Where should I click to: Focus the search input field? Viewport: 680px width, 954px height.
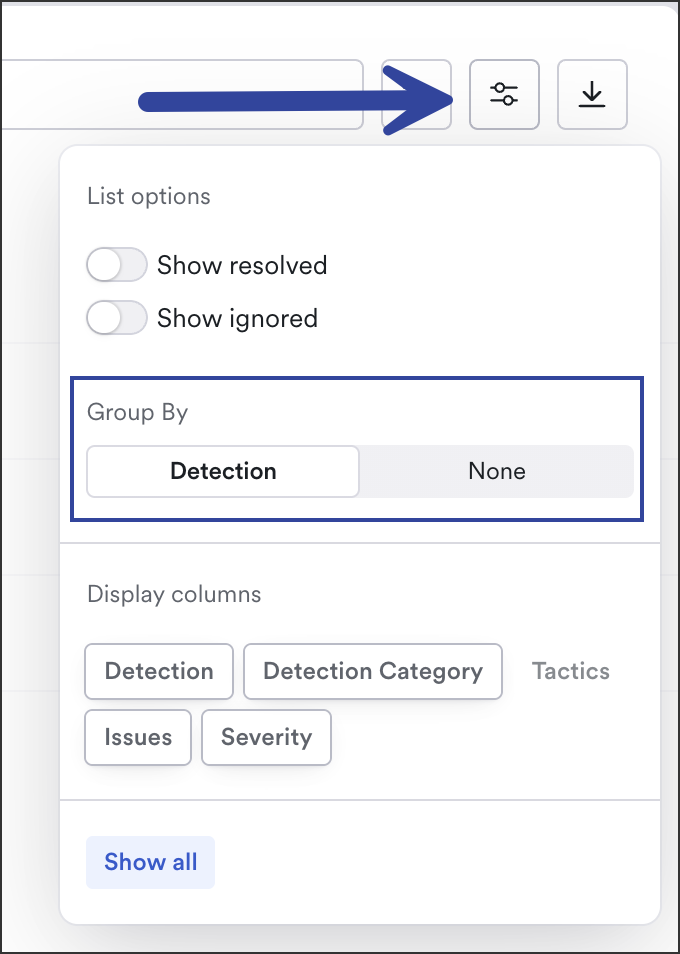point(182,94)
